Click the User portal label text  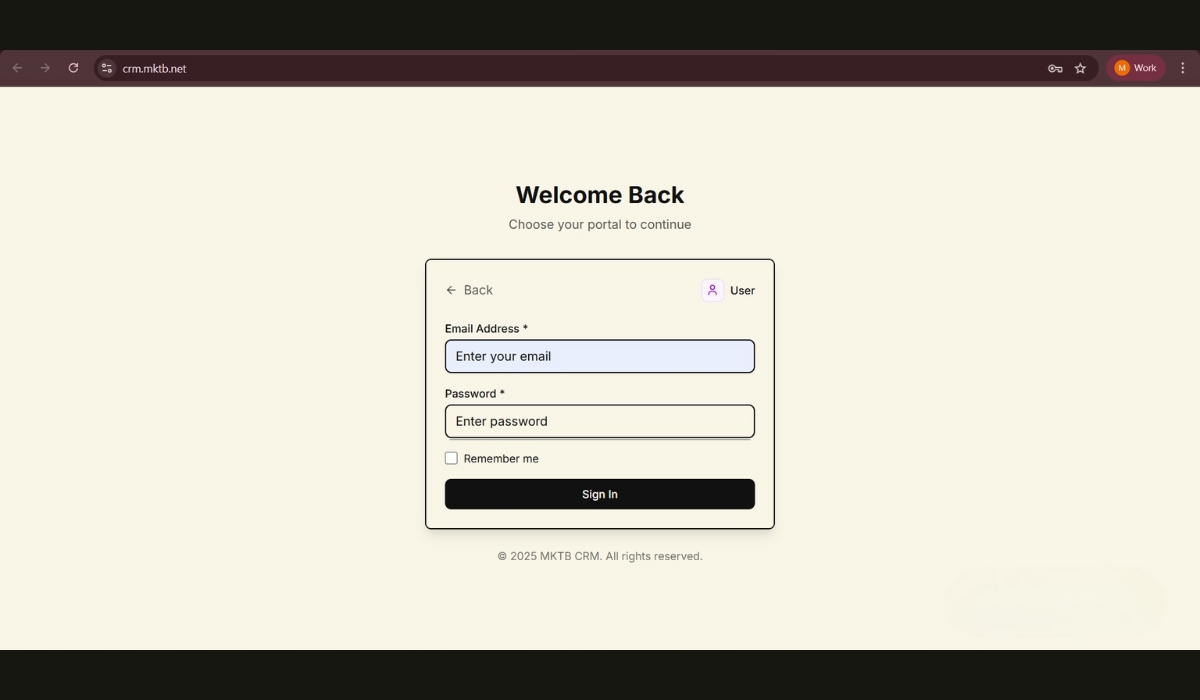(x=742, y=291)
